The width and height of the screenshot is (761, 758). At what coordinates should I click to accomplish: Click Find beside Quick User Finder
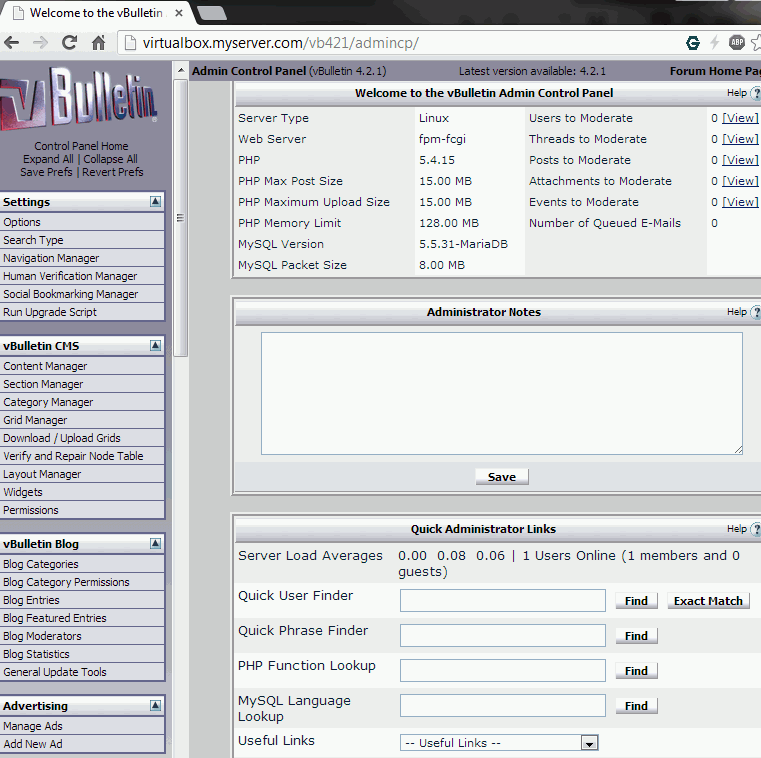tap(636, 601)
